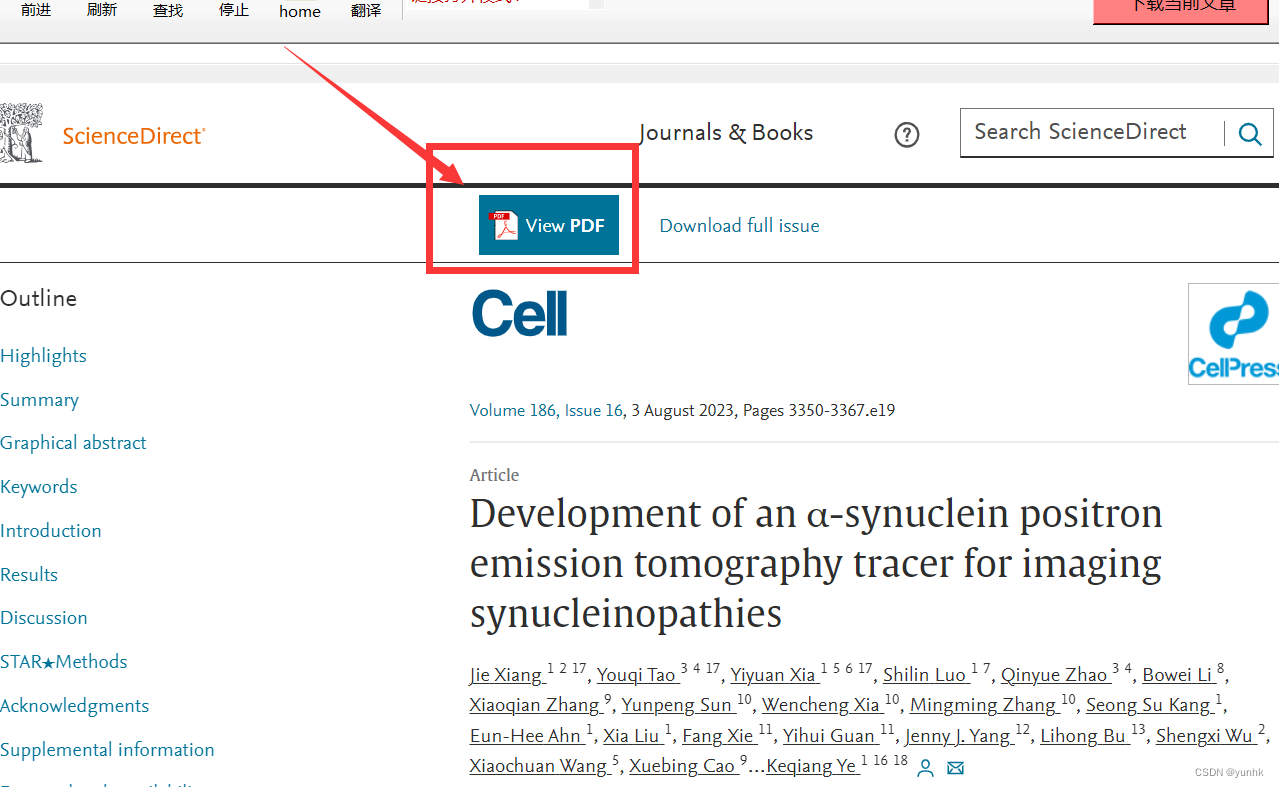Click the PDF file icon
The image size is (1279, 787).
[x=503, y=226]
